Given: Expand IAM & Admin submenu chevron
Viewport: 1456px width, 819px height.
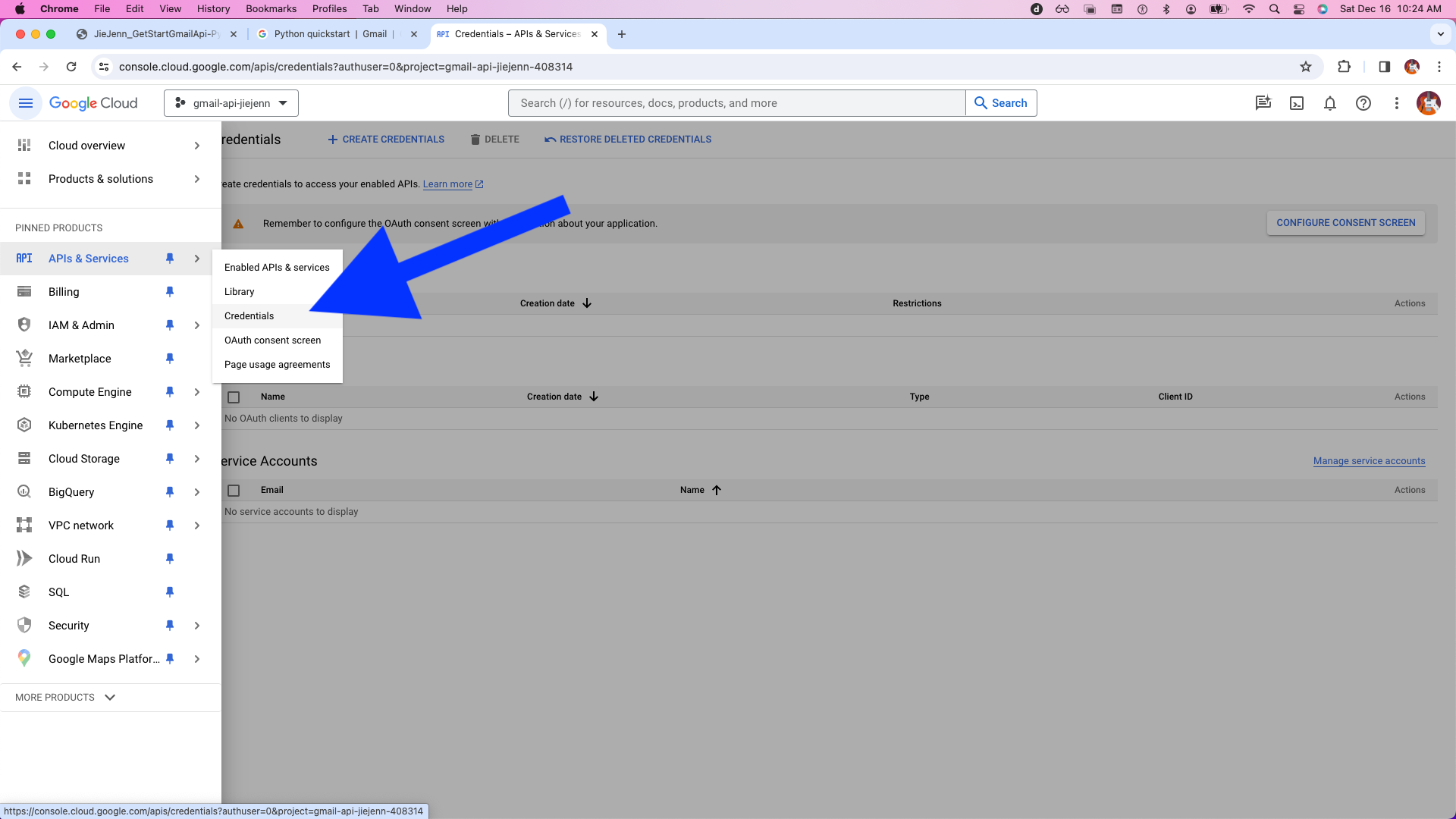Looking at the screenshot, I should 197,325.
